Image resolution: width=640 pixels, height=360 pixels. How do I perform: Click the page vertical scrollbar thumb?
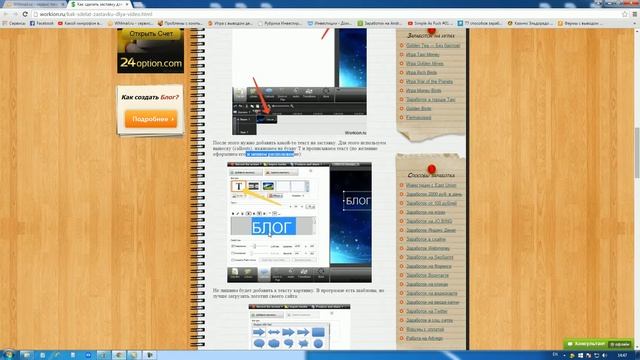(x=637, y=153)
